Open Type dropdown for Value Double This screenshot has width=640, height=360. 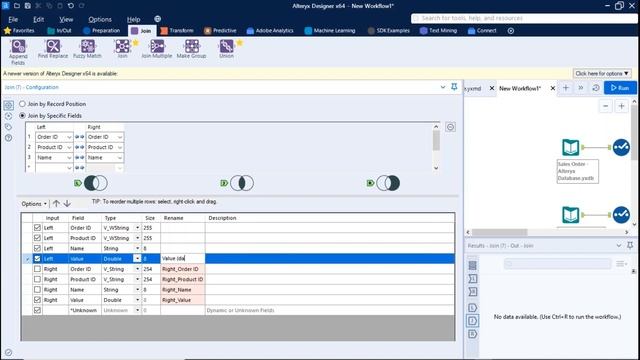click(x=137, y=258)
